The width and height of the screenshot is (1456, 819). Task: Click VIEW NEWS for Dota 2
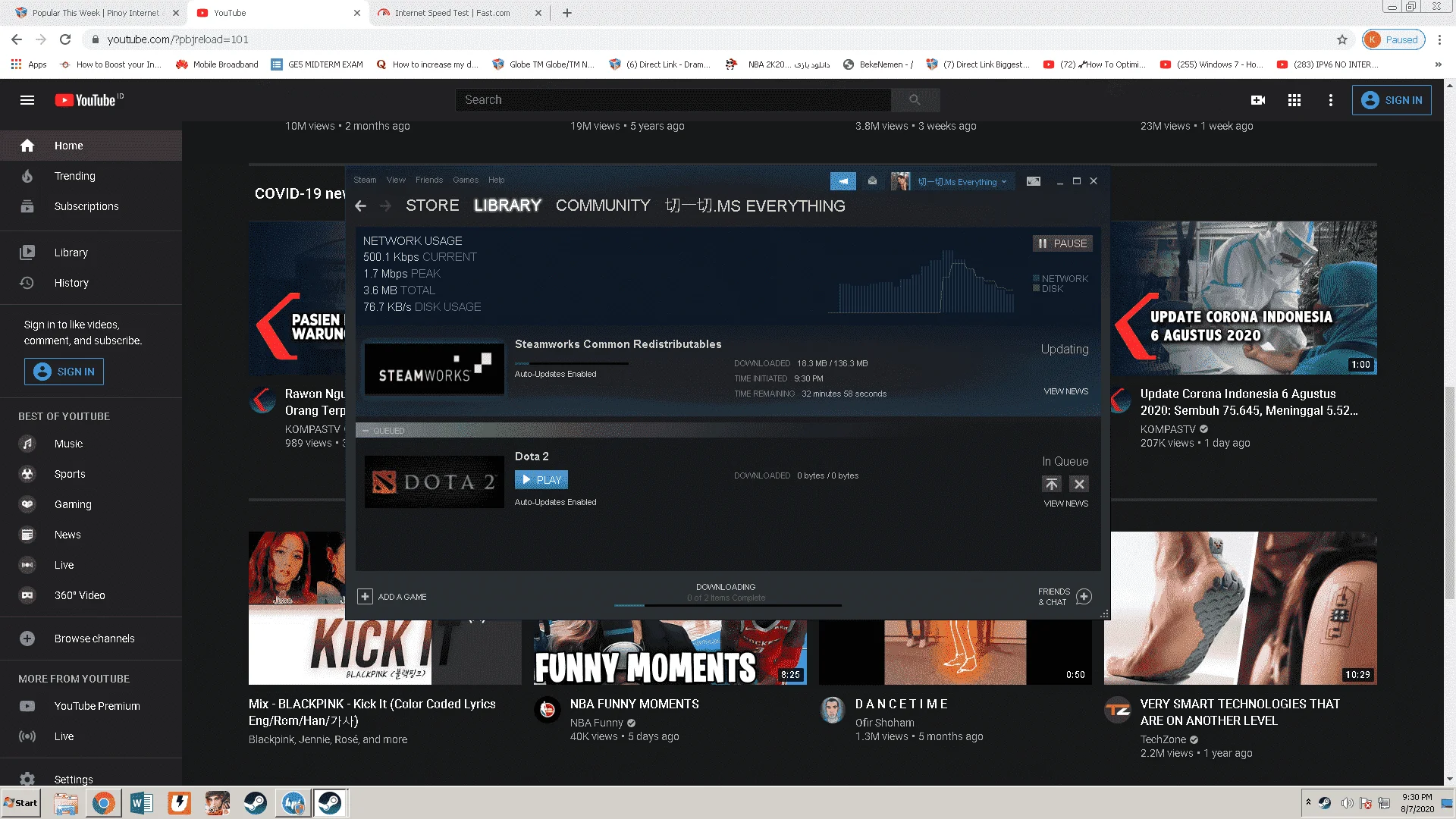pyautogui.click(x=1065, y=504)
